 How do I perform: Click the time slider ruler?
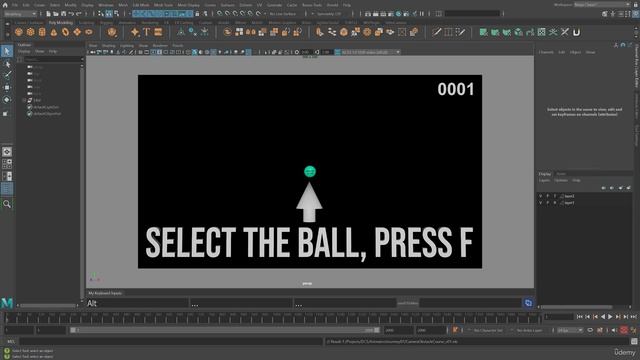tap(273, 318)
